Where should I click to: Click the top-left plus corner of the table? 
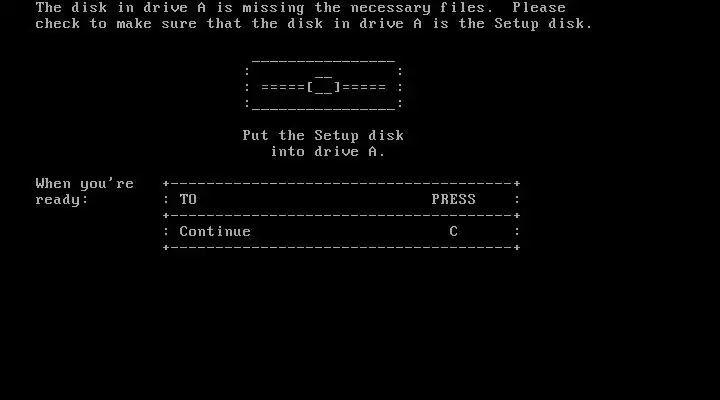coord(166,183)
